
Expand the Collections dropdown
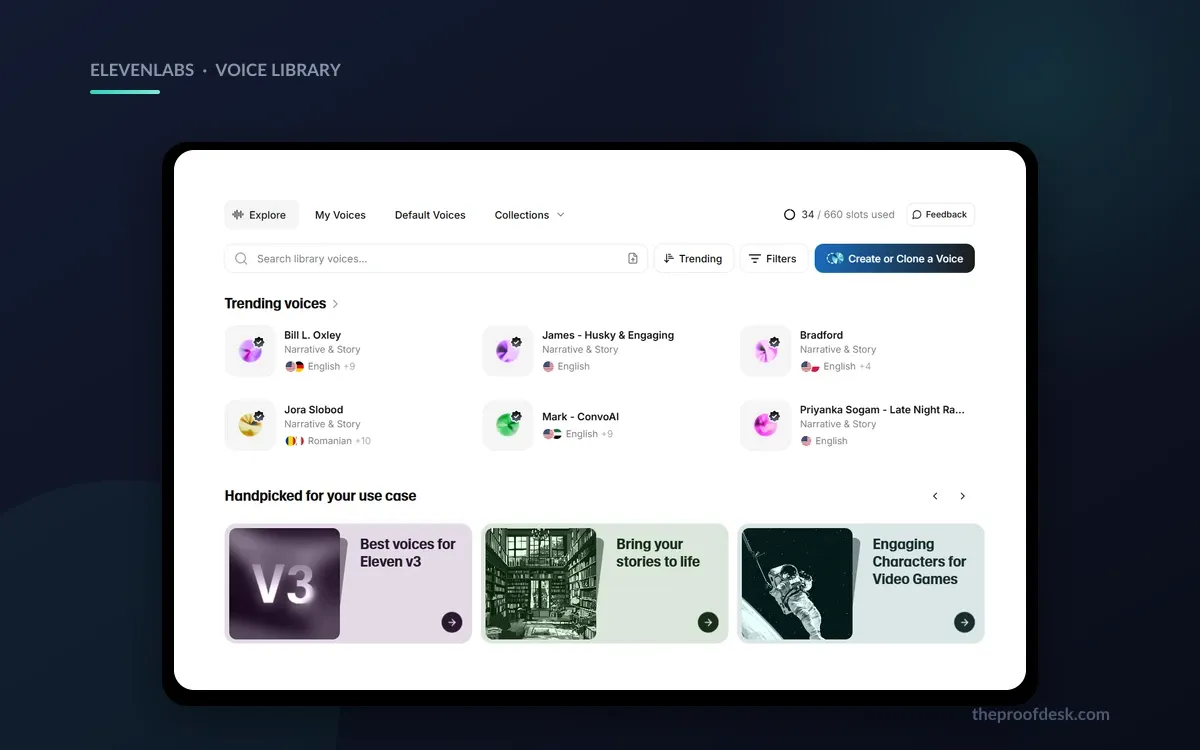(x=530, y=215)
